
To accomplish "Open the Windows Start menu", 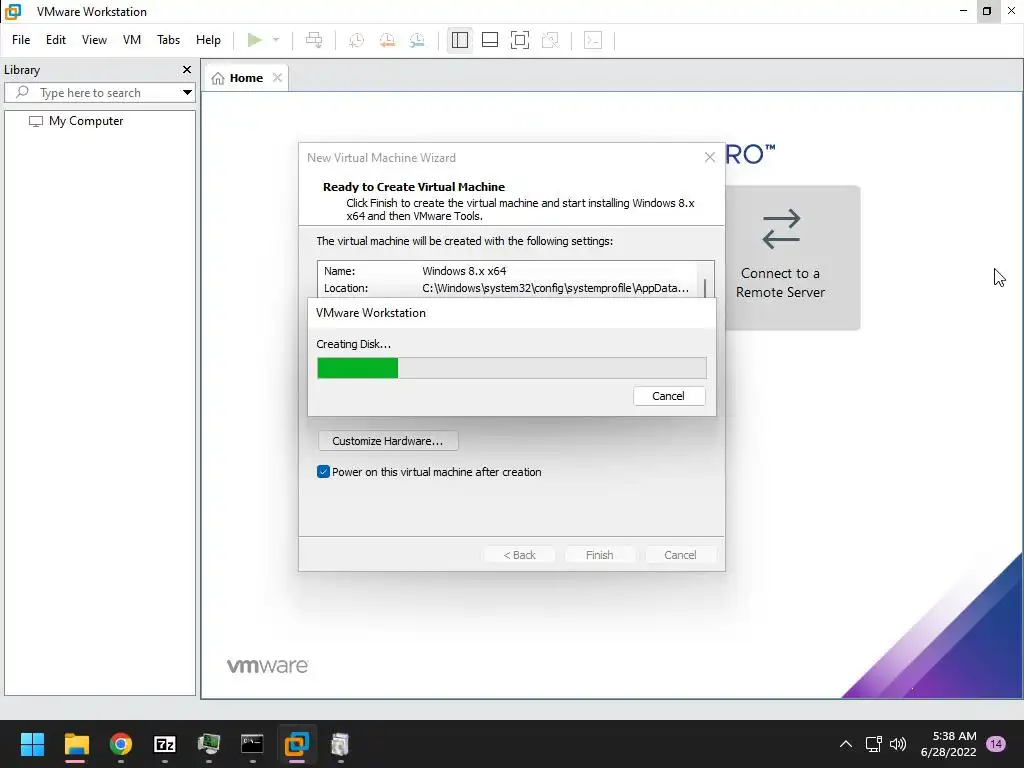I will (32, 744).
